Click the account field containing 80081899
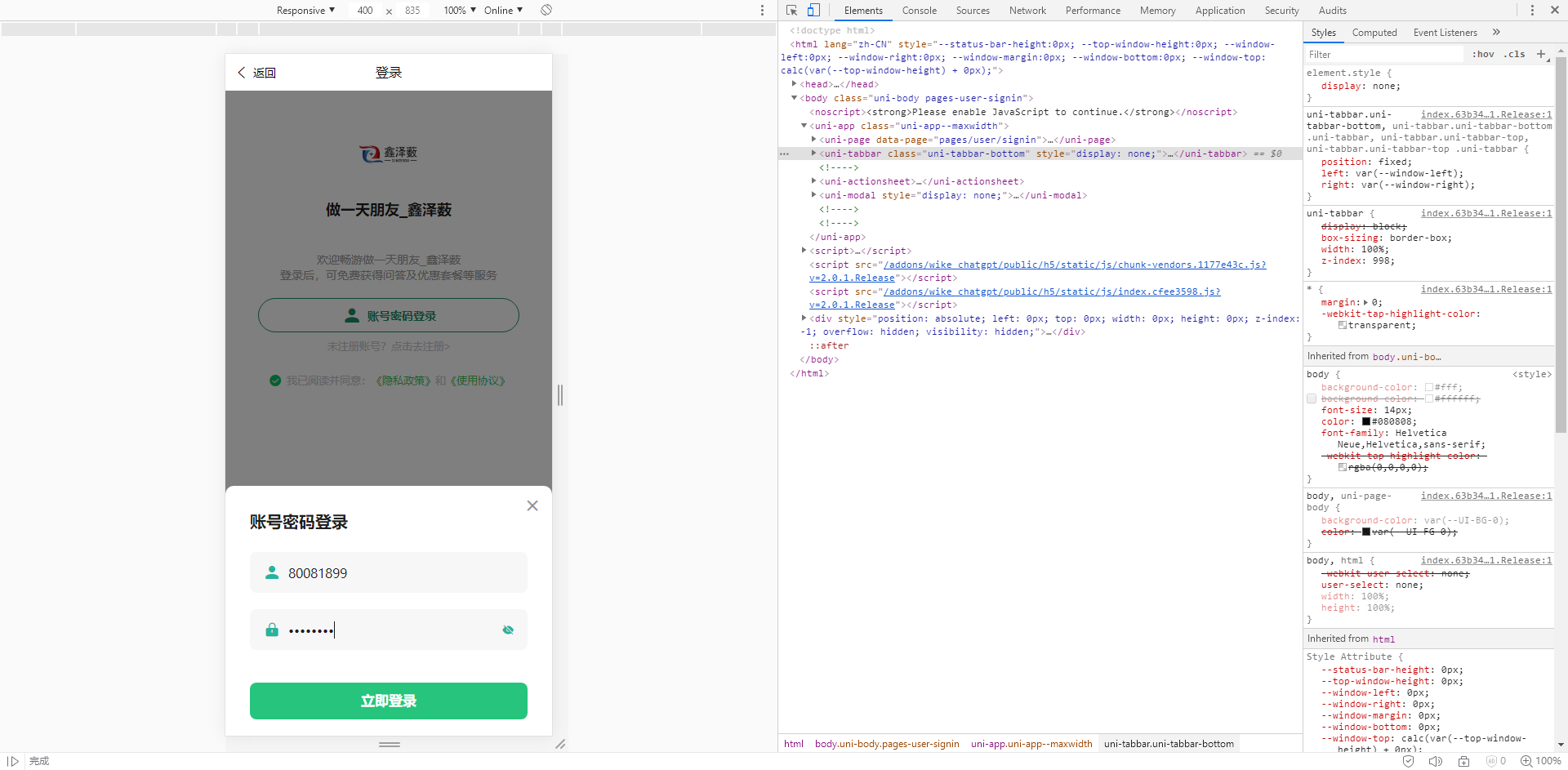The height and width of the screenshot is (770, 1568). pyautogui.click(x=389, y=572)
